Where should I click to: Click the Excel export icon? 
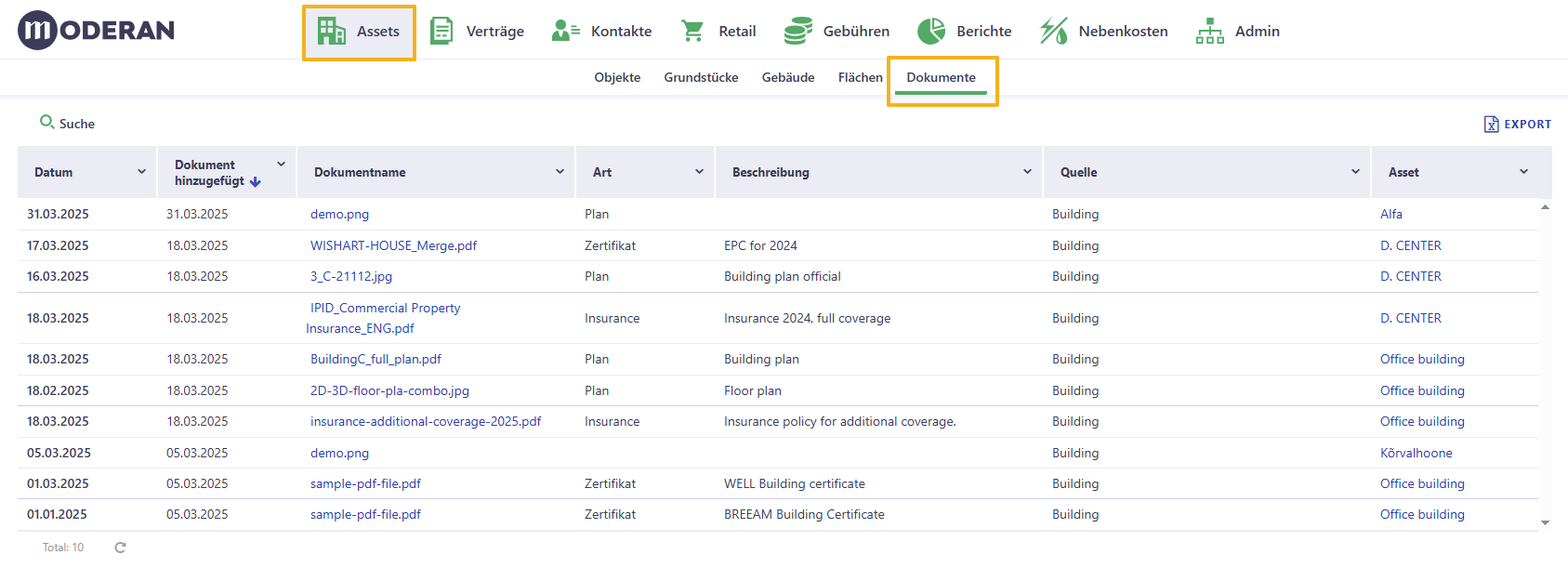tap(1491, 124)
